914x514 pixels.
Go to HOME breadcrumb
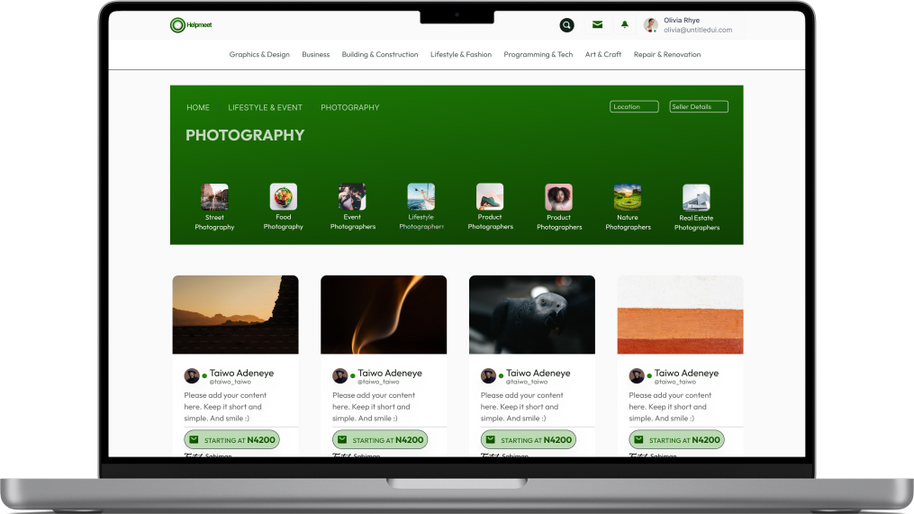click(x=198, y=107)
